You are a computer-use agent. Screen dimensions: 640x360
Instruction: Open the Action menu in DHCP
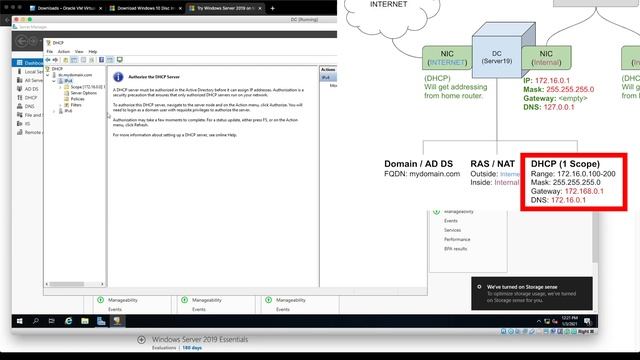[64, 52]
